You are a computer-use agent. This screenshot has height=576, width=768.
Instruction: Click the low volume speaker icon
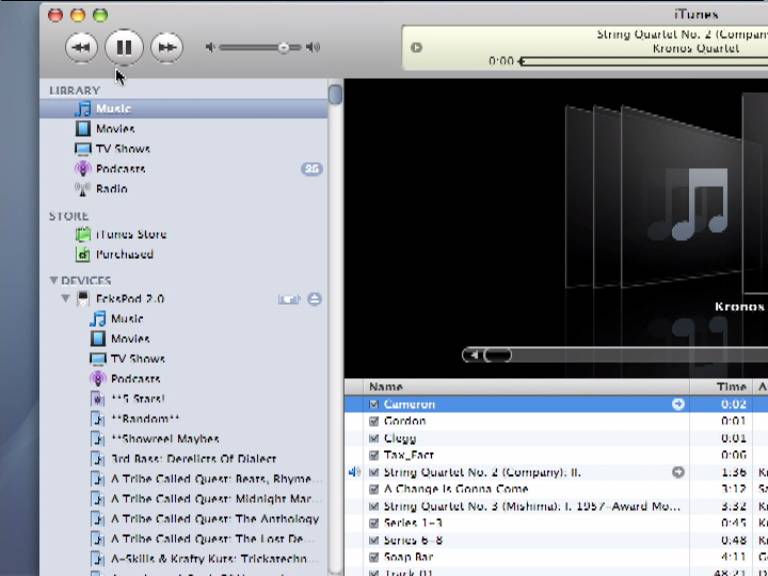[x=210, y=47]
